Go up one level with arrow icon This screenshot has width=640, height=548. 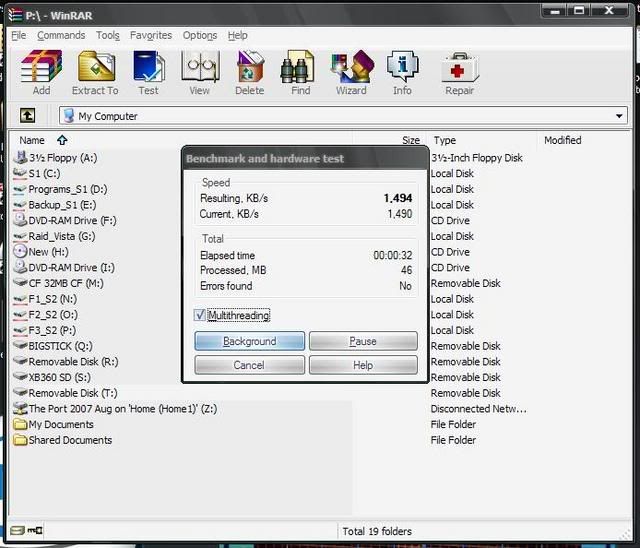point(27,115)
